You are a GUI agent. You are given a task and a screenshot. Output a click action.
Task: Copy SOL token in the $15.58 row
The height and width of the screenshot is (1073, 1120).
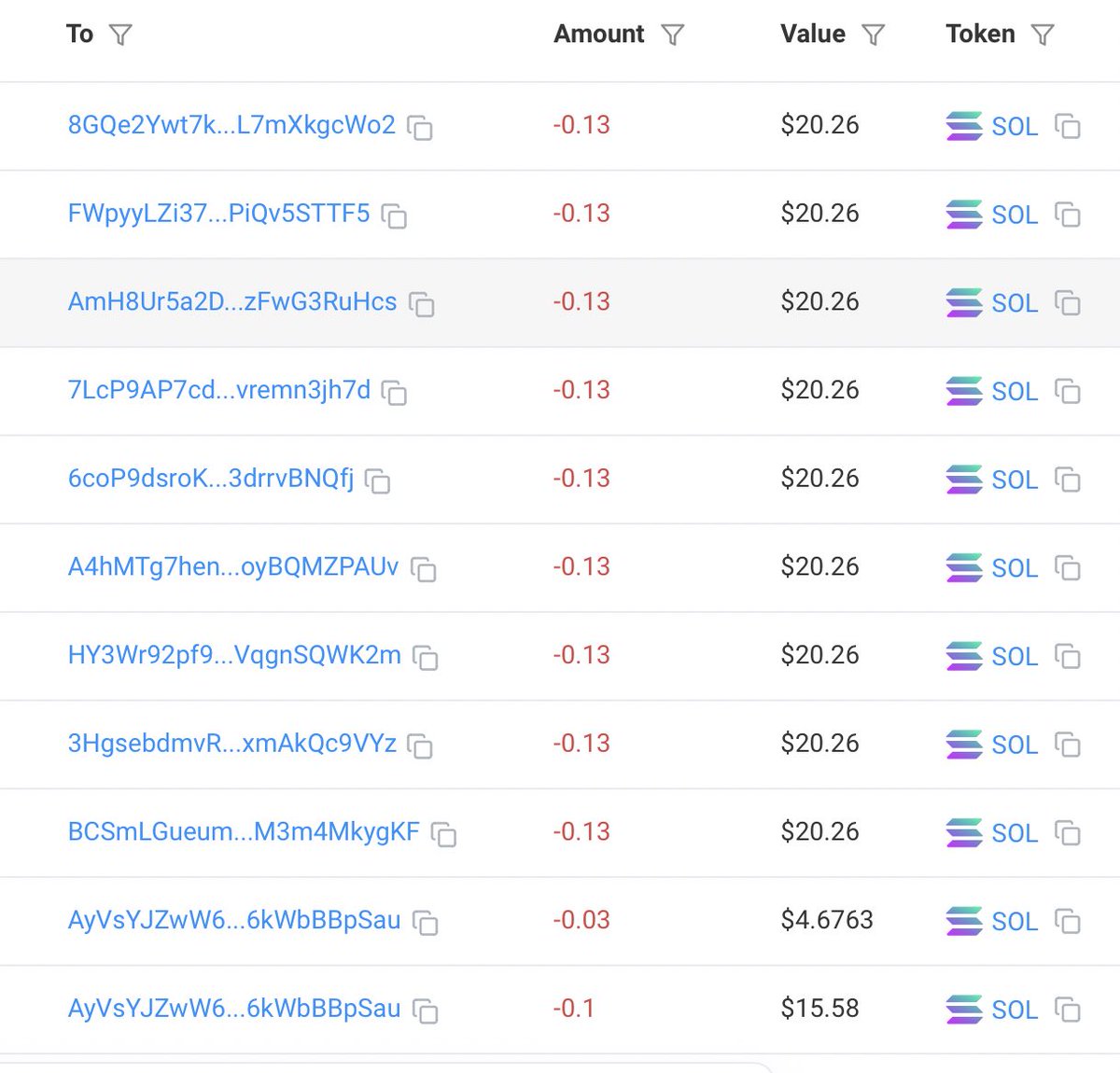pos(1068,1010)
